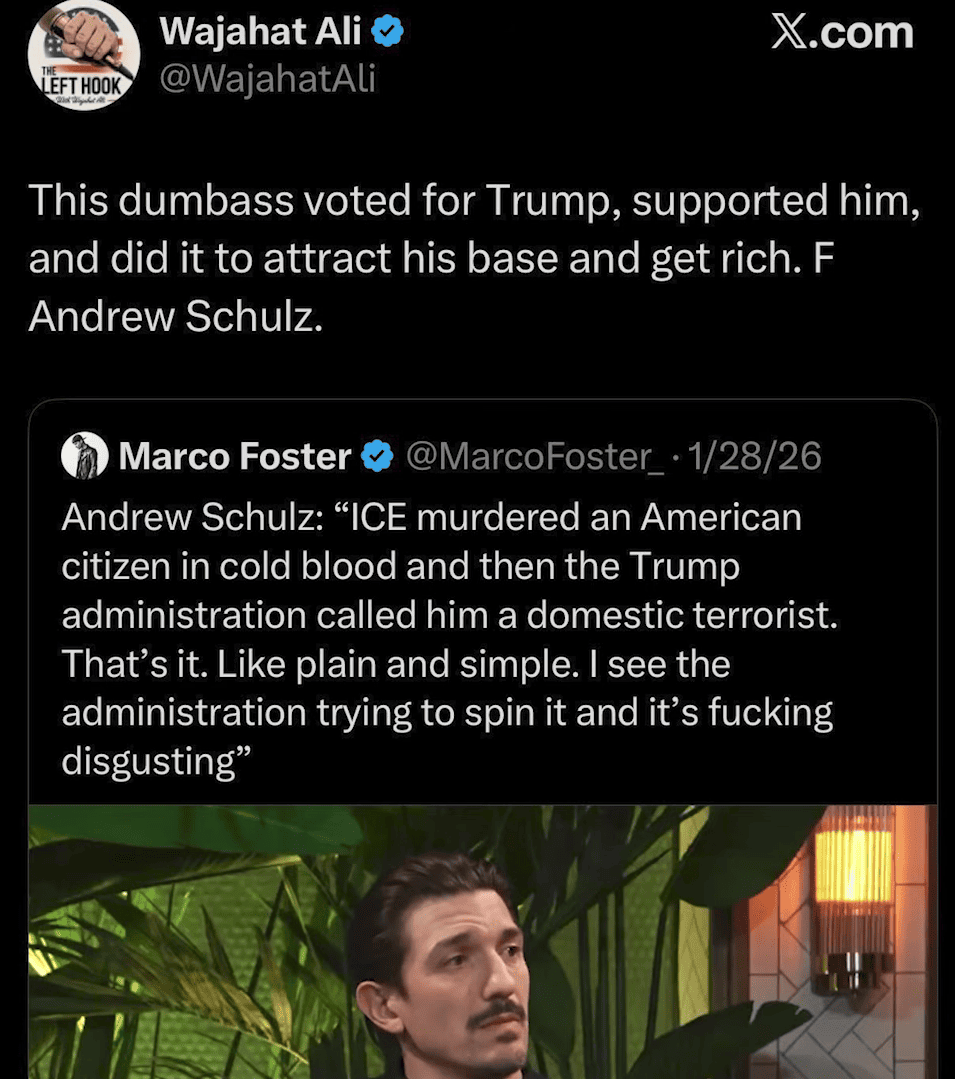955x1079 pixels.
Task: Click Marco Foster's blue verified checkmark
Action: point(376,458)
